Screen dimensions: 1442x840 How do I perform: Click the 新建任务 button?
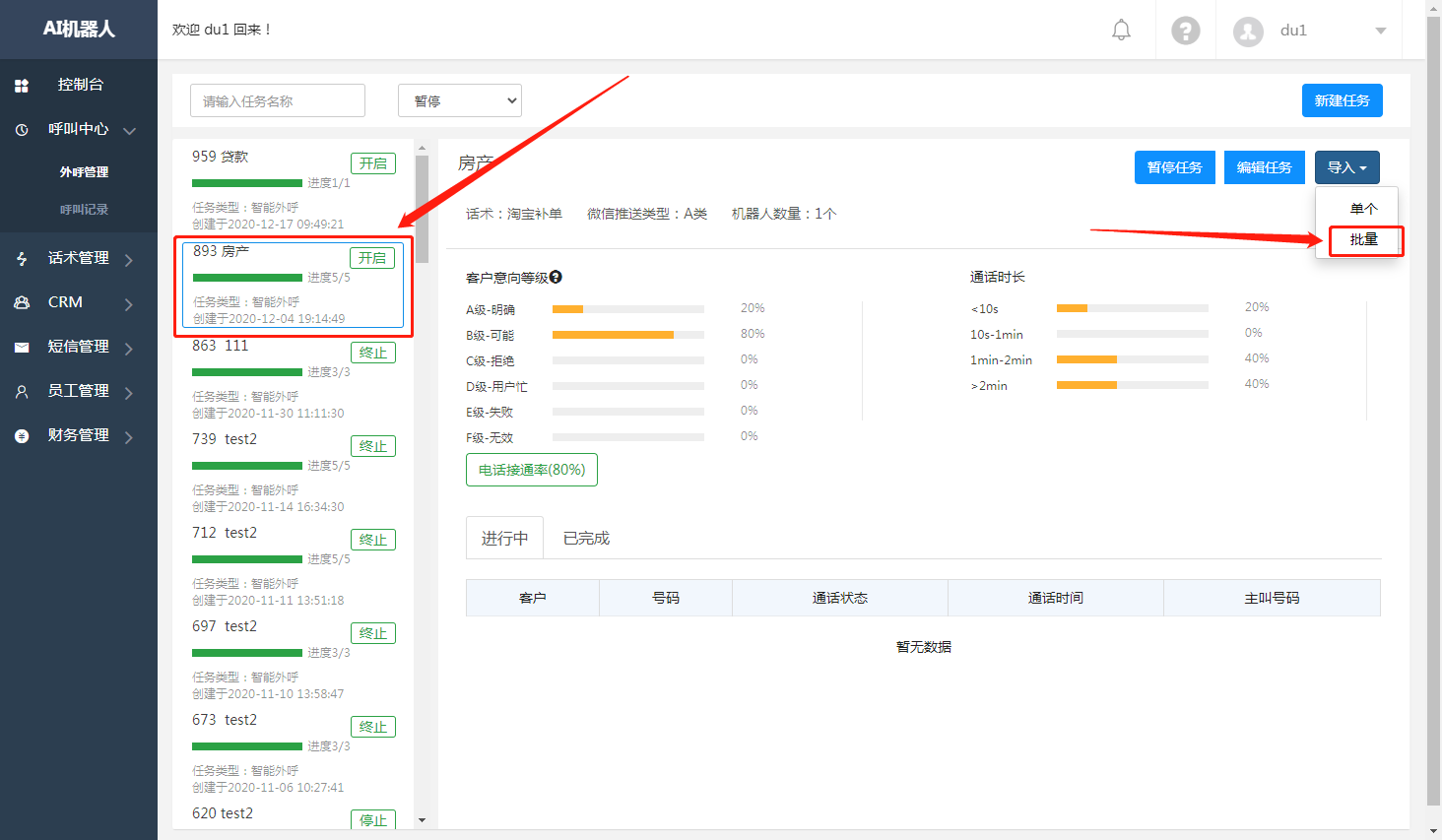coord(1342,100)
